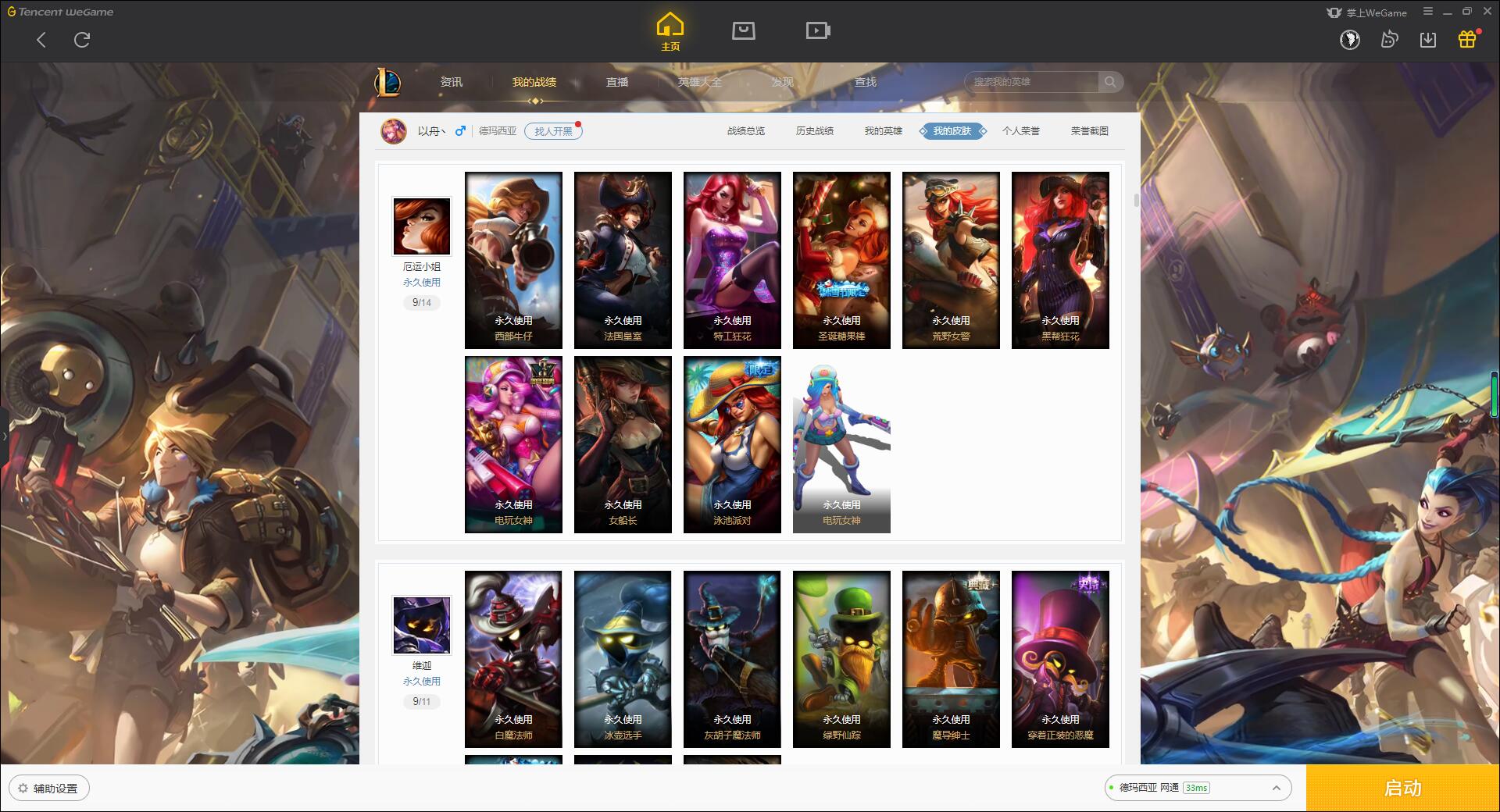This screenshot has width=1500, height=812.
Task: Click the player avatar next to 以舟
Action: click(394, 131)
